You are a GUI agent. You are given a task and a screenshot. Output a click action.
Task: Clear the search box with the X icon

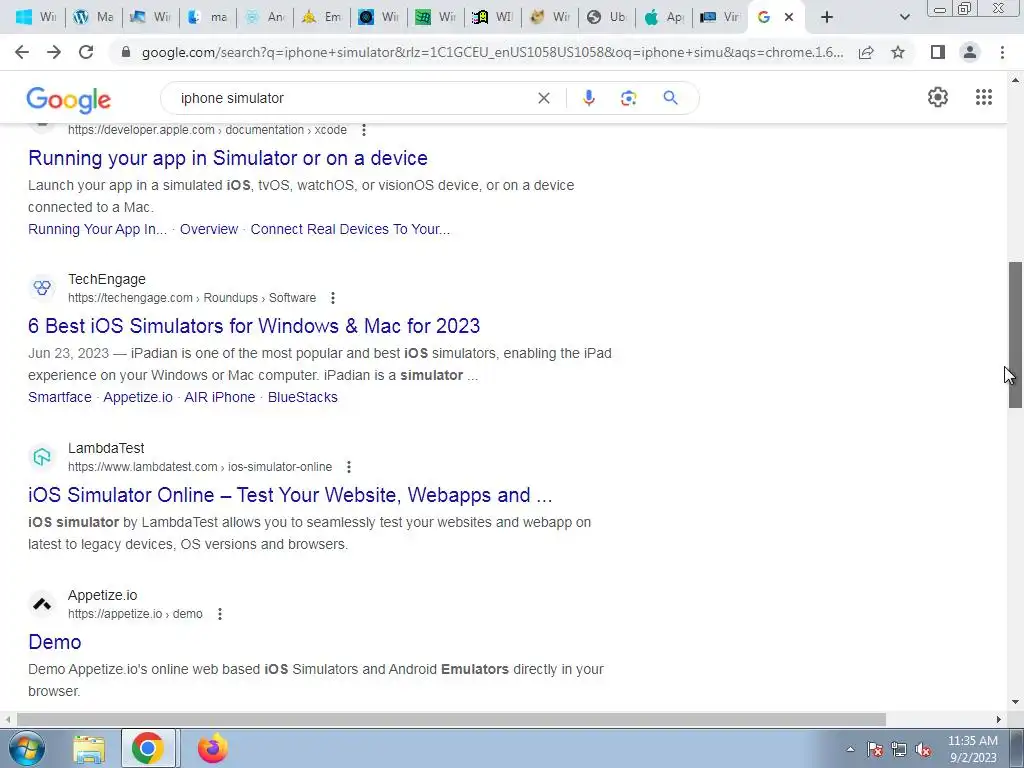543,98
